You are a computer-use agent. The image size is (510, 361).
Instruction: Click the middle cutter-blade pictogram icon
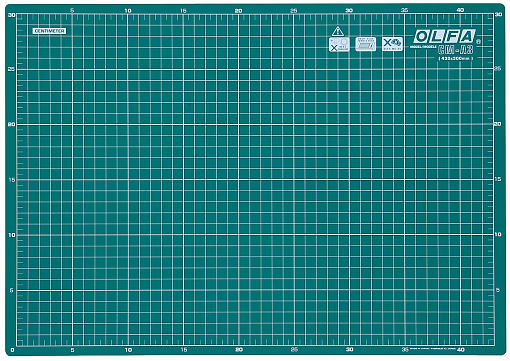(x=366, y=44)
